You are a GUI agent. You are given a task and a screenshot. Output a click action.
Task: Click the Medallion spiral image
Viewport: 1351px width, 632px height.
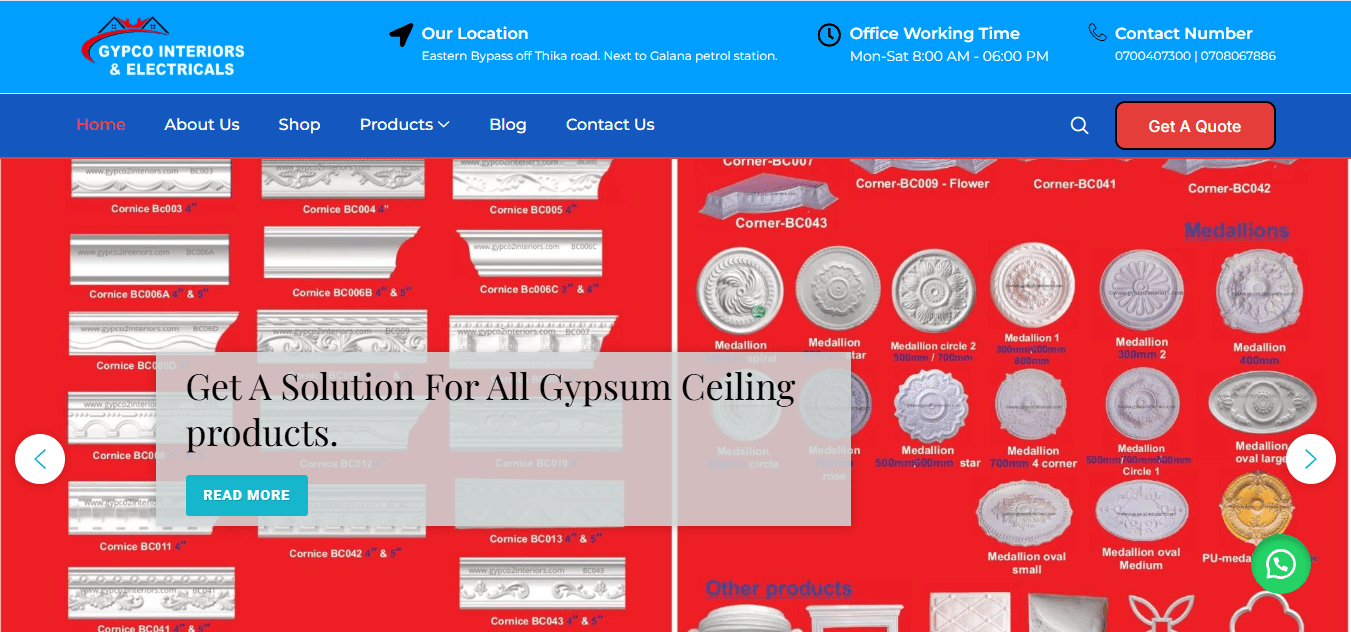point(740,291)
